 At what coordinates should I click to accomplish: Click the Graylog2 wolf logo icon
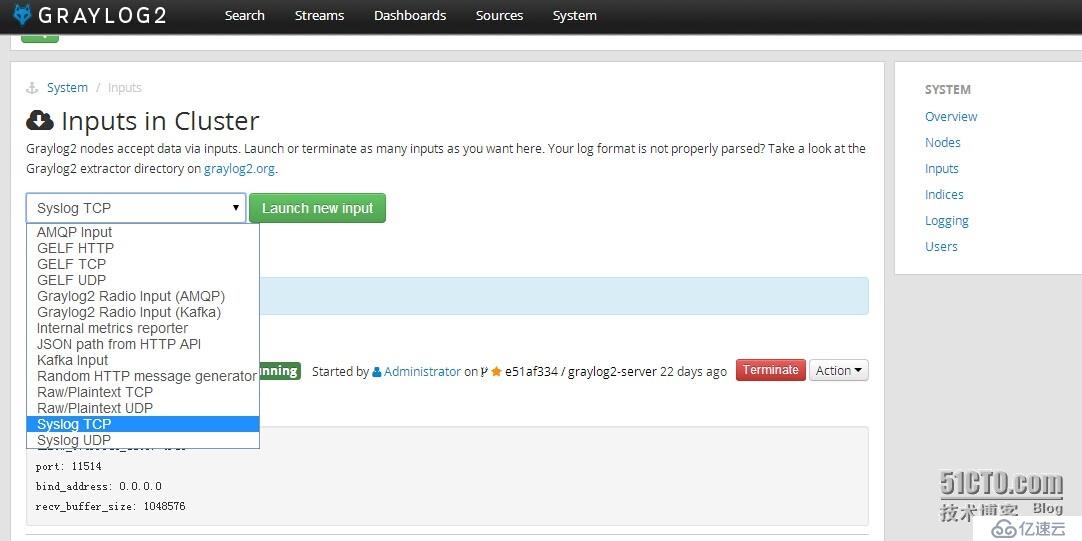[x=23, y=15]
